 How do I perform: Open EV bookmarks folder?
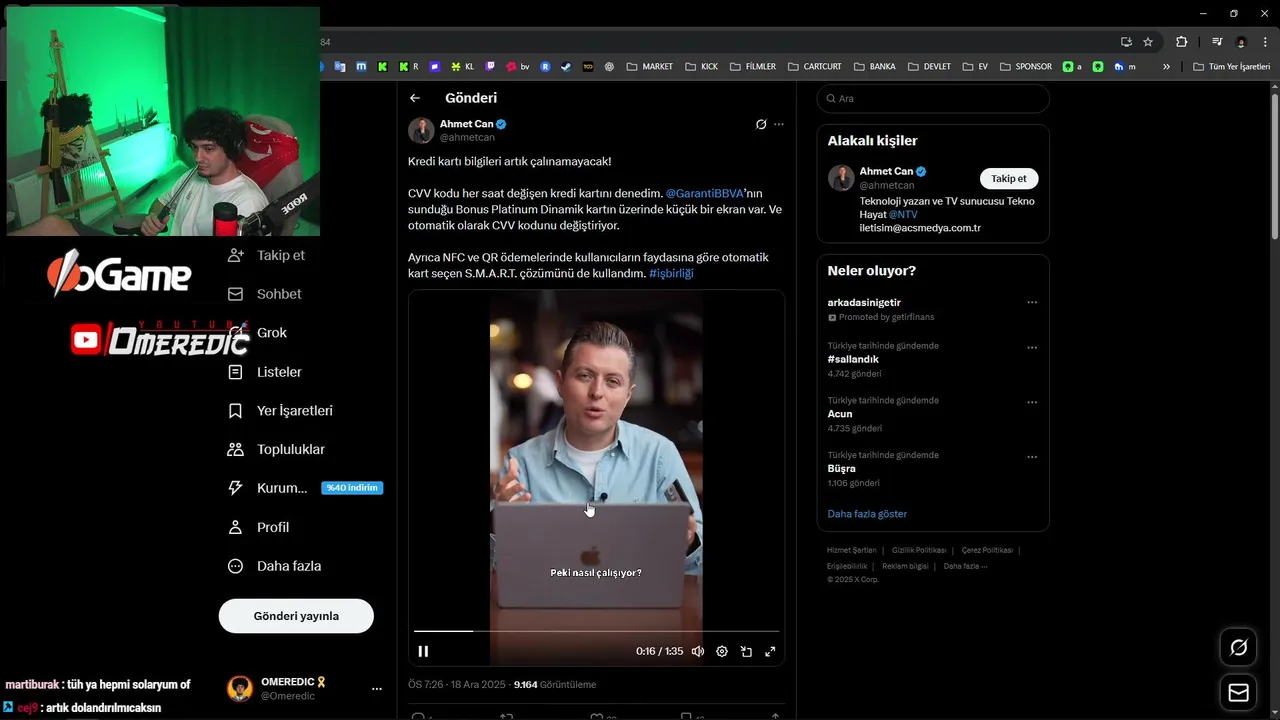975,67
